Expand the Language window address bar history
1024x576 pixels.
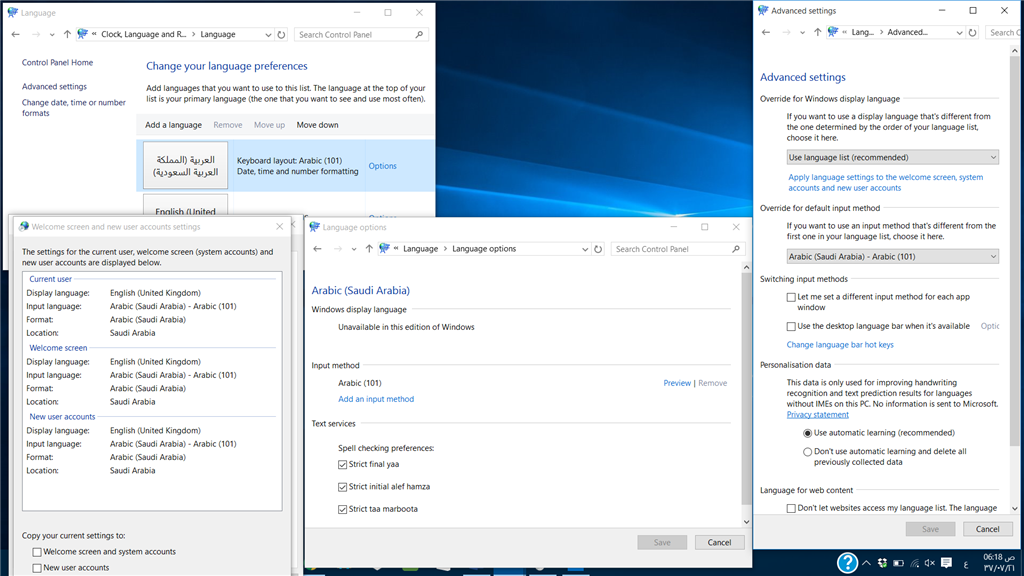[268, 35]
